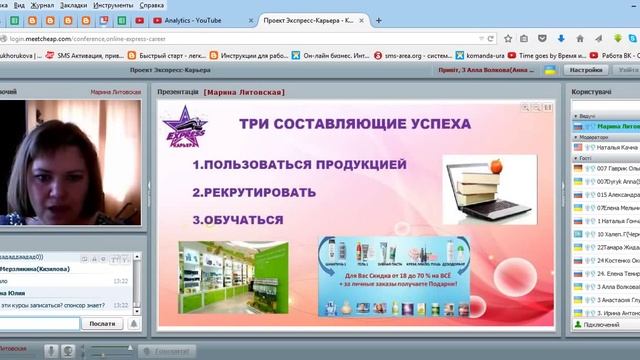Click the last chat toolbar icon after TT

[125, 259]
